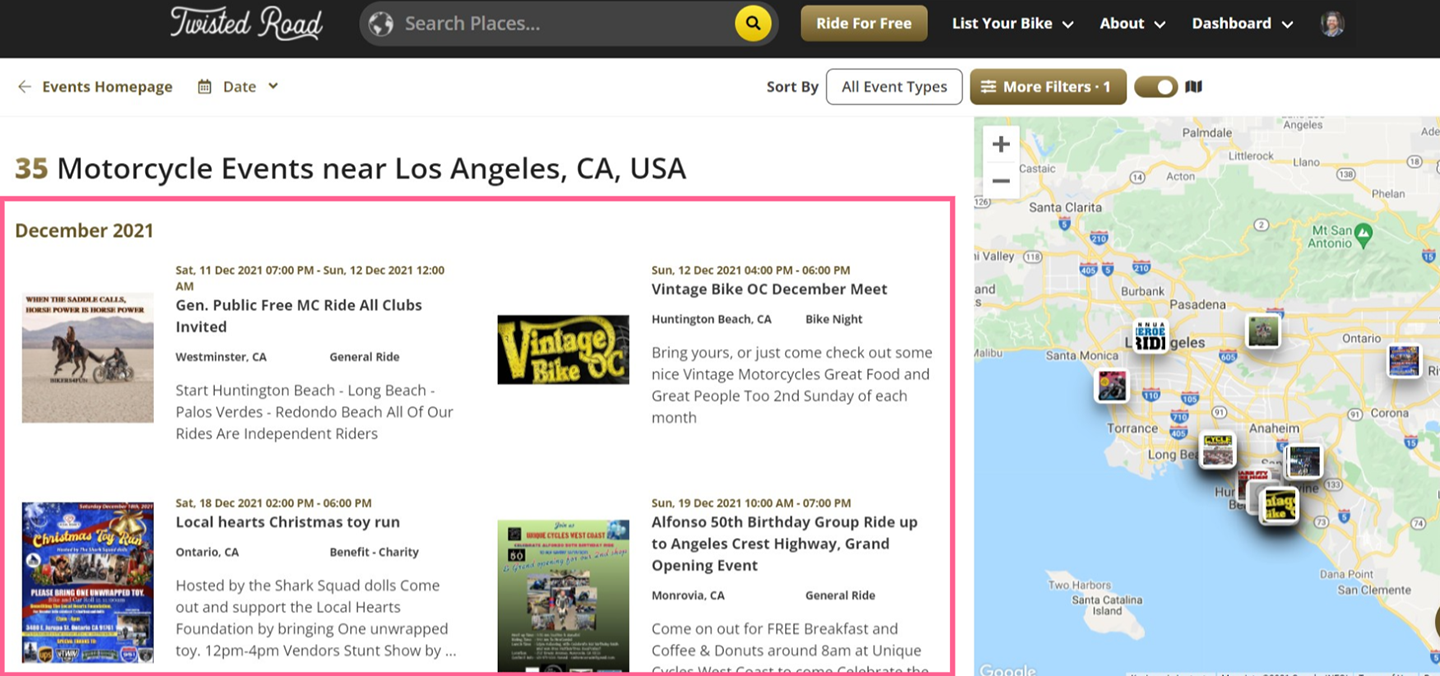The image size is (1440, 676).
Task: Open the All Event Types dropdown
Action: (894, 87)
